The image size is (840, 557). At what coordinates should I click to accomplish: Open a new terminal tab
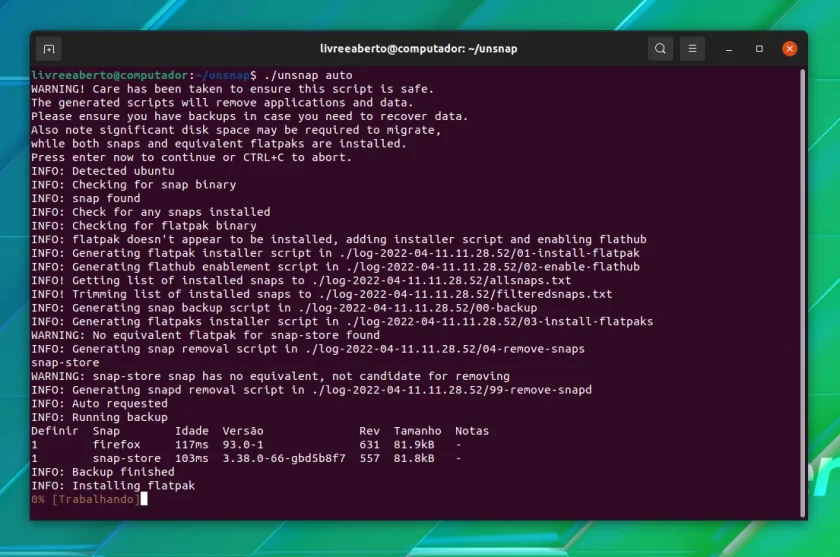49,49
